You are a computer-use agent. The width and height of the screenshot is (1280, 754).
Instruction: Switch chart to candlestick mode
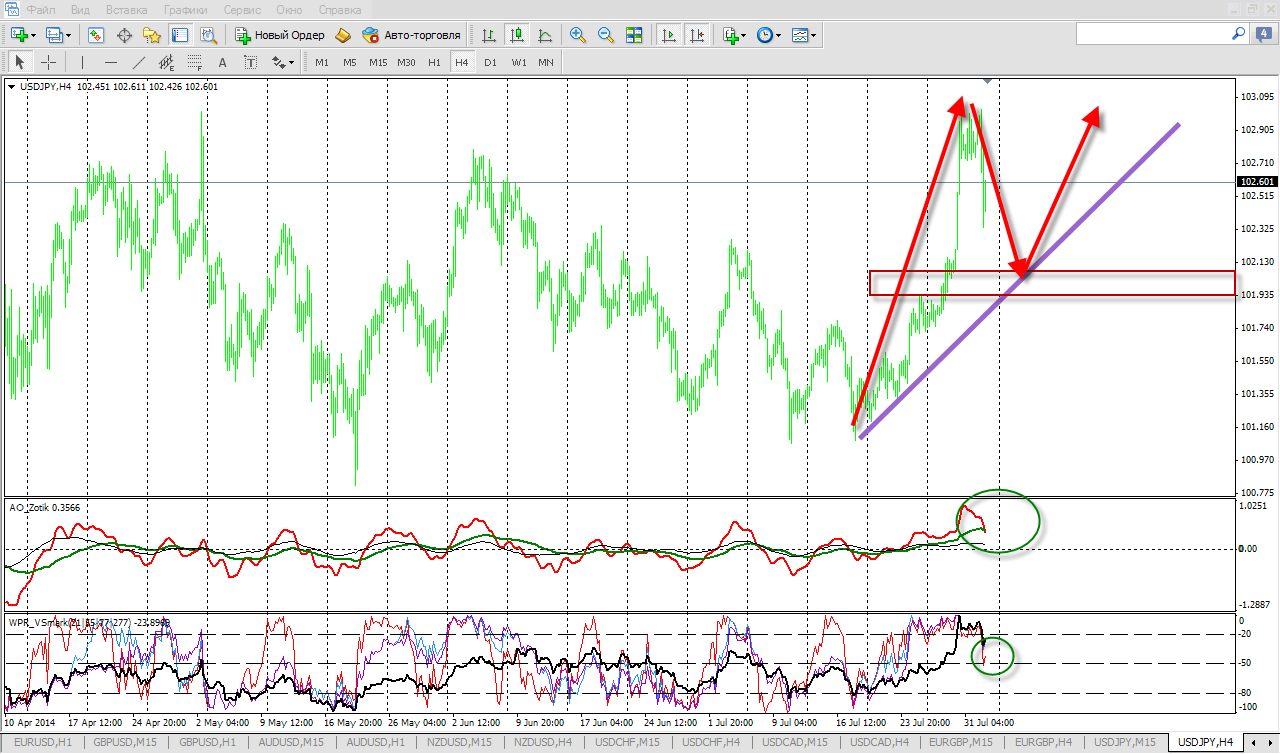517,35
